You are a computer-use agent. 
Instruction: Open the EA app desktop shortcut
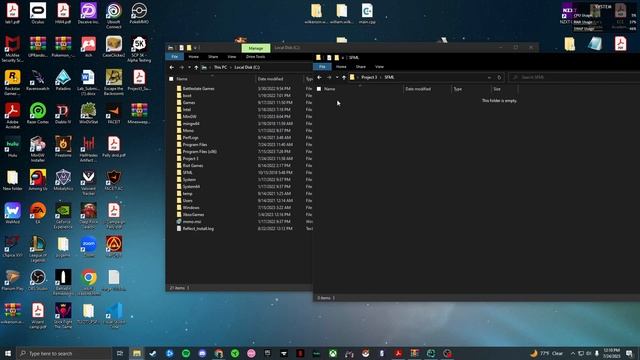click(x=38, y=213)
